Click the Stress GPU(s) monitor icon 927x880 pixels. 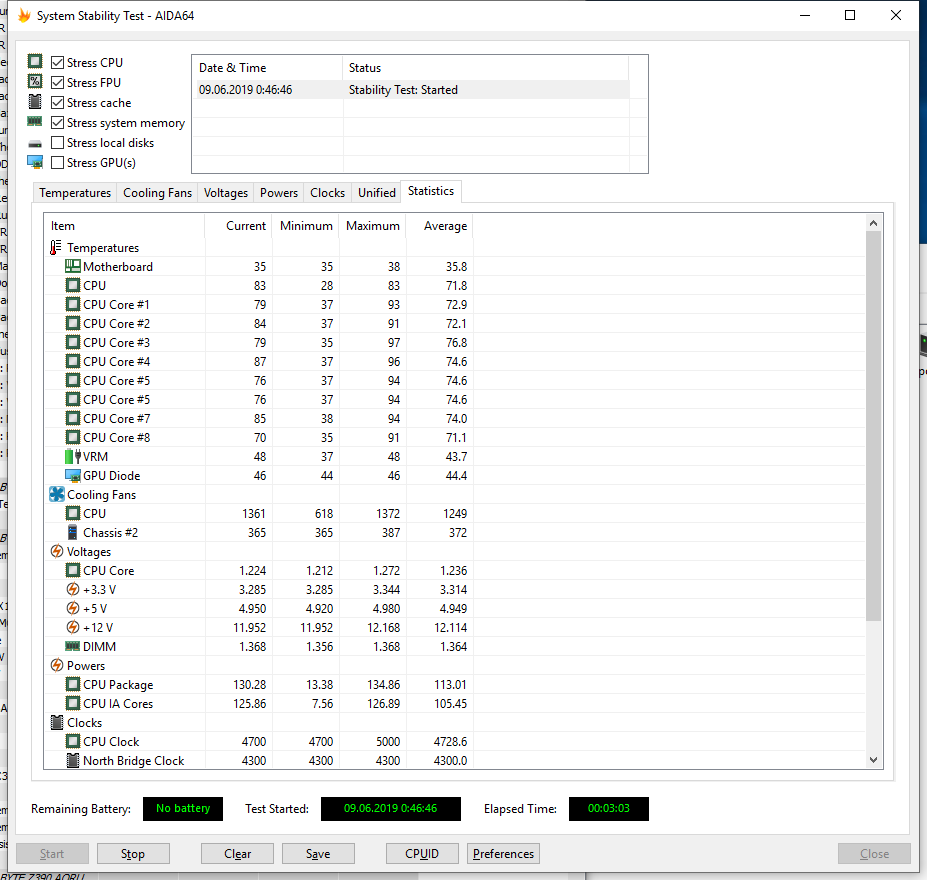click(x=35, y=162)
